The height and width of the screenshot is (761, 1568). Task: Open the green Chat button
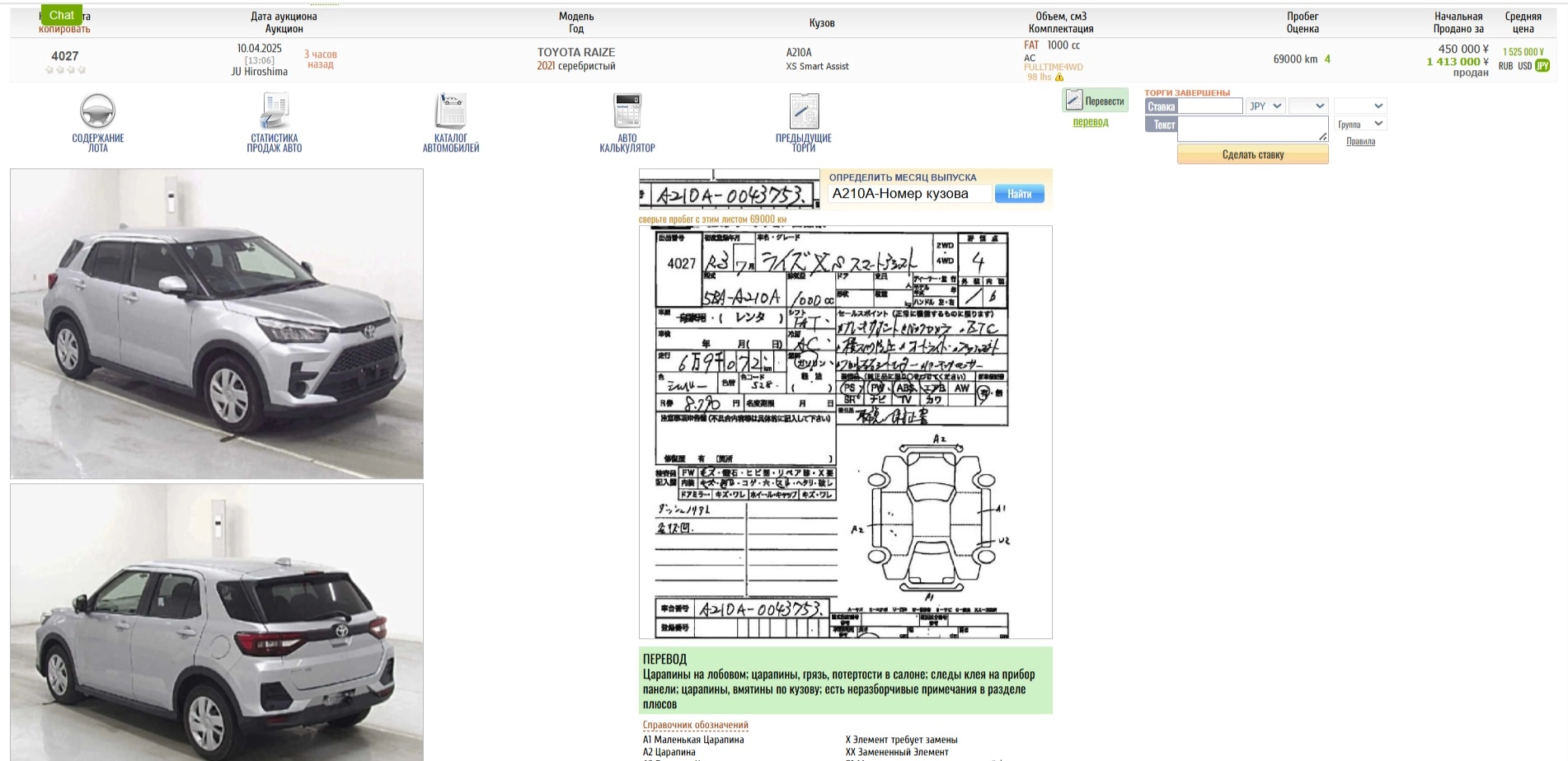click(x=62, y=15)
